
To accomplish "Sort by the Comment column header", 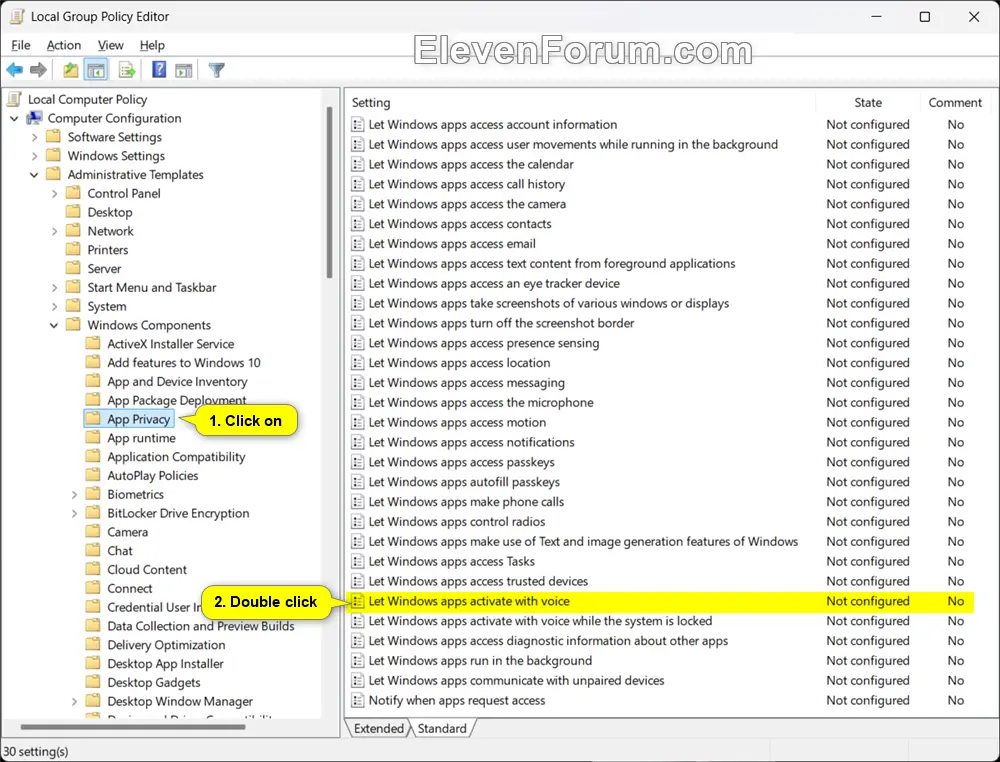I will coord(955,103).
